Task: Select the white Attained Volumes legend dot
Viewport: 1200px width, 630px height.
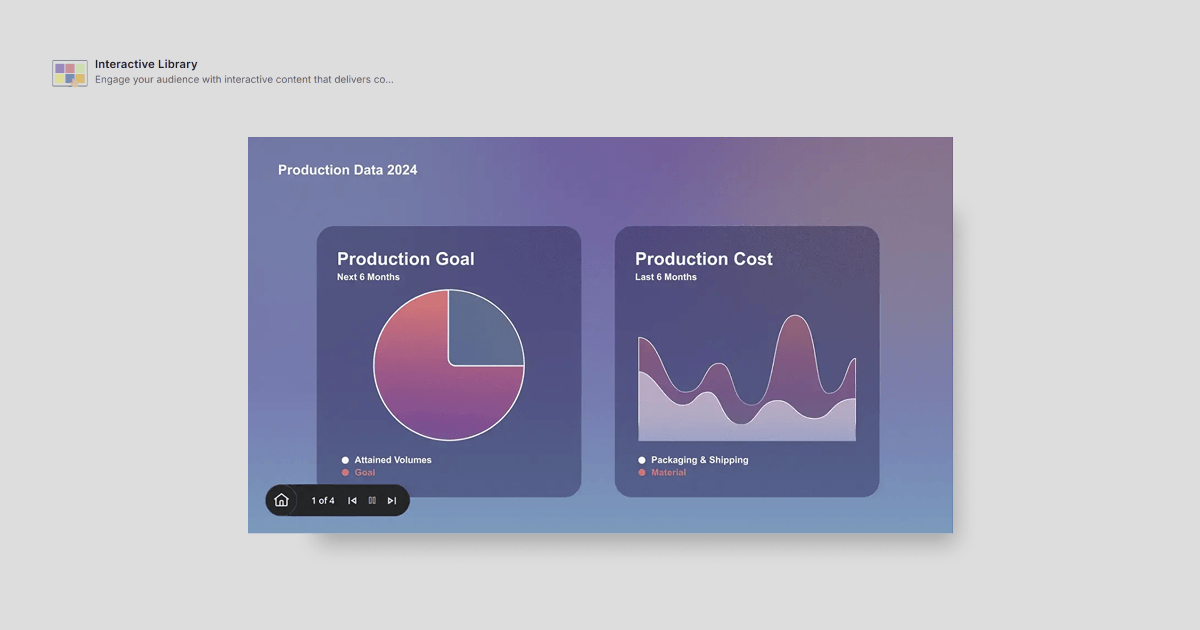Action: (x=345, y=460)
